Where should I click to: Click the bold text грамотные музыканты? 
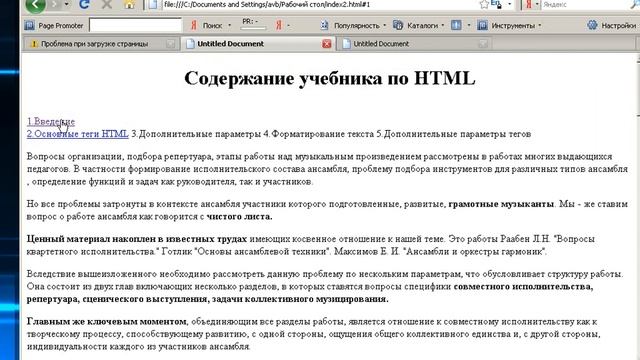pyautogui.click(x=501, y=204)
